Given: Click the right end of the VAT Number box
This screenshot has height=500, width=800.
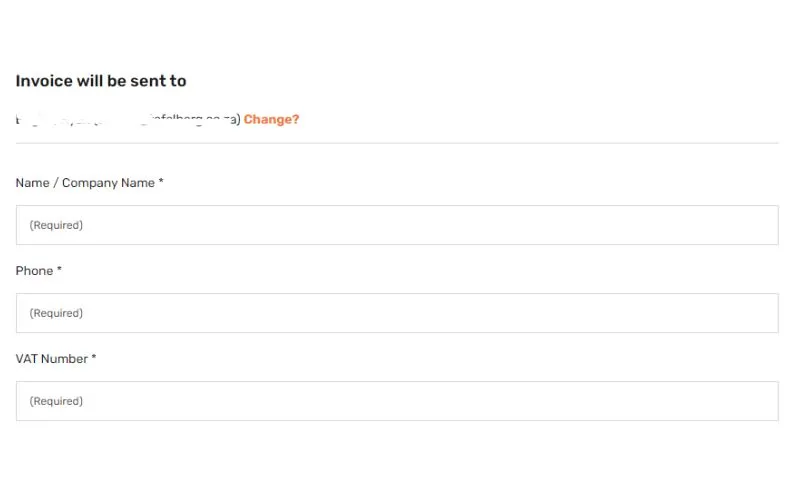Looking at the screenshot, I should click(x=765, y=401).
